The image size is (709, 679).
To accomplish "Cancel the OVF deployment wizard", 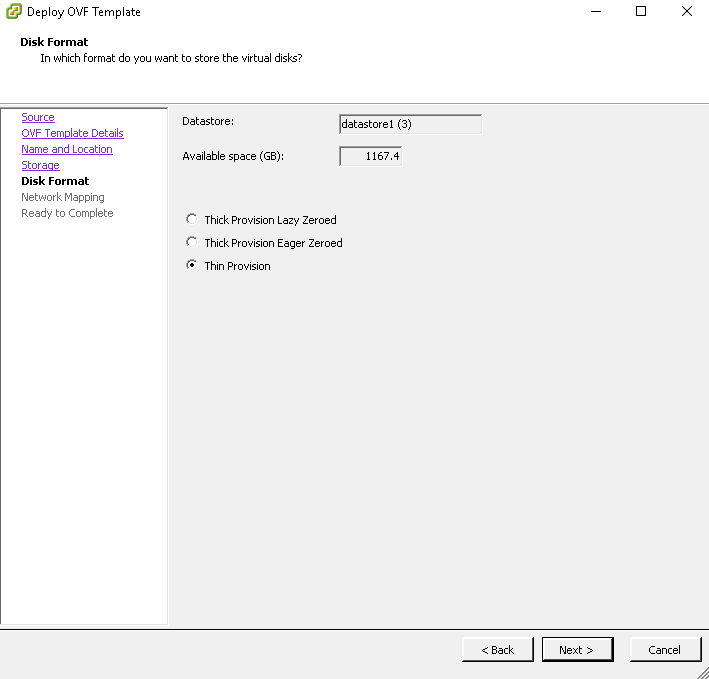I will tap(666, 650).
